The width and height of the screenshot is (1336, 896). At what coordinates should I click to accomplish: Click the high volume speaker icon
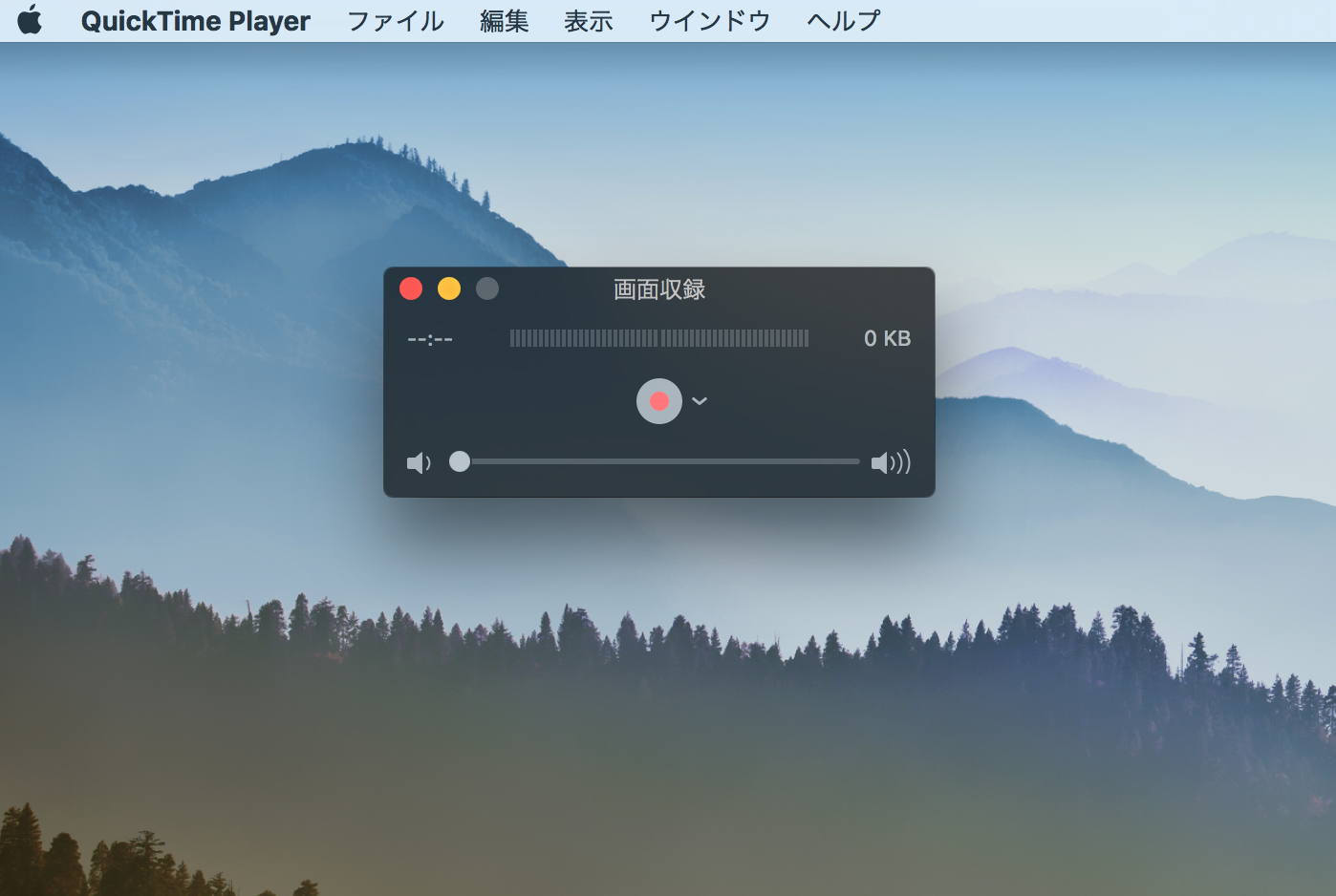[891, 462]
